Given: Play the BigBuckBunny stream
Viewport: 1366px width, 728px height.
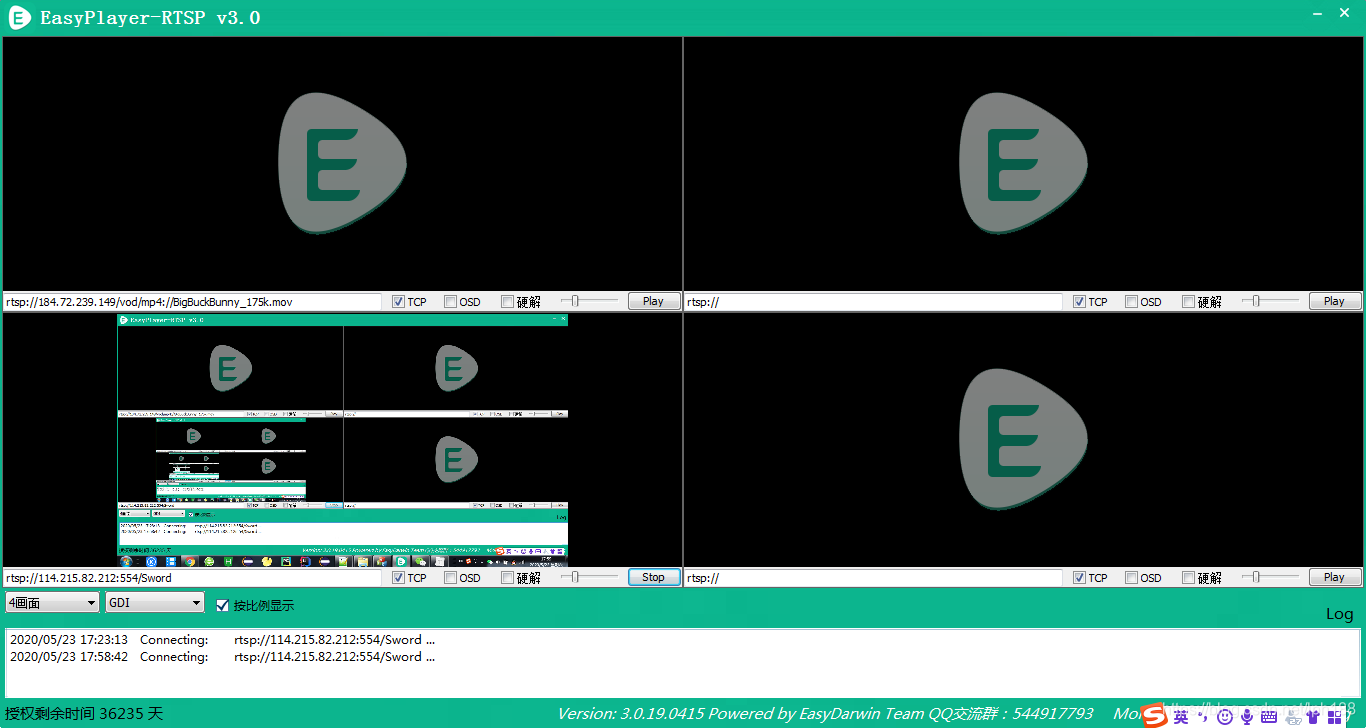Looking at the screenshot, I should coord(654,301).
